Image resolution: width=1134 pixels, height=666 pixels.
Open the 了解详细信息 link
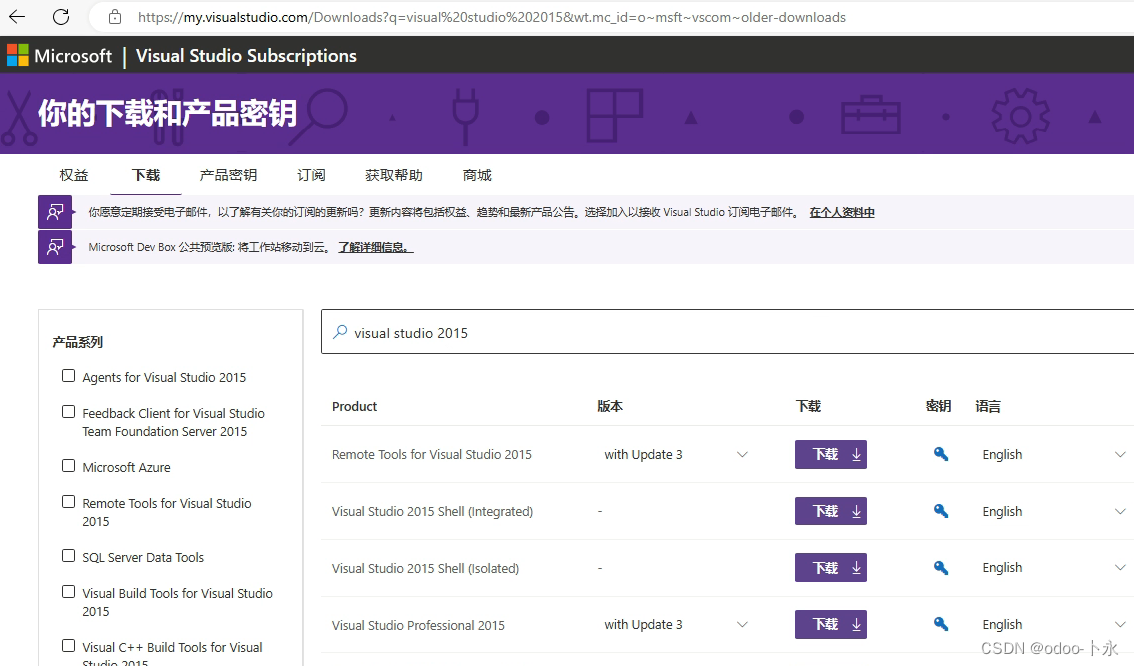coord(375,247)
